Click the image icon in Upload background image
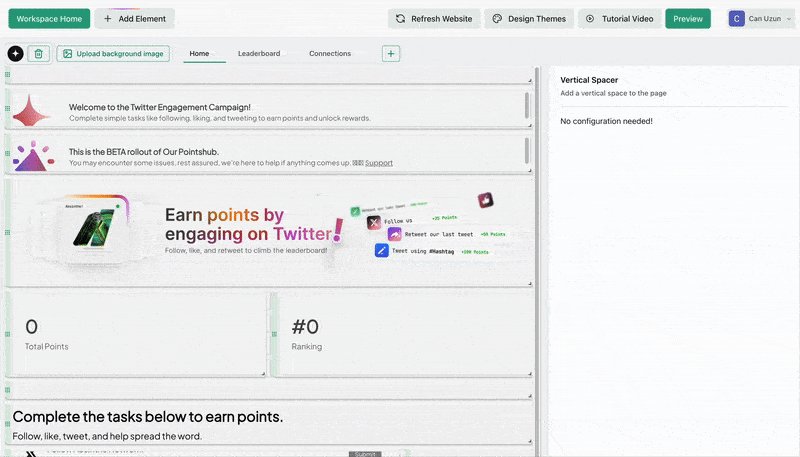This screenshot has width=800, height=457. pos(67,54)
